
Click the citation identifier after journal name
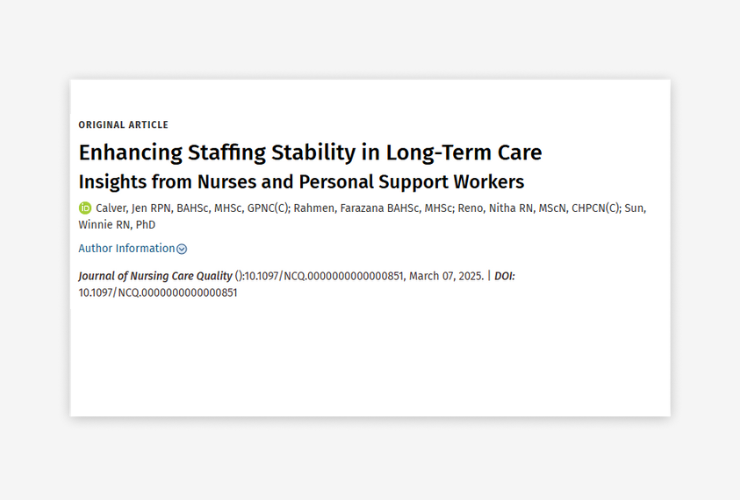(324, 276)
